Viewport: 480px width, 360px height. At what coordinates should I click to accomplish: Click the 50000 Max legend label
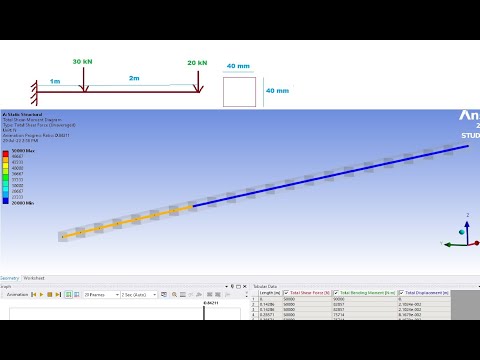click(x=23, y=151)
